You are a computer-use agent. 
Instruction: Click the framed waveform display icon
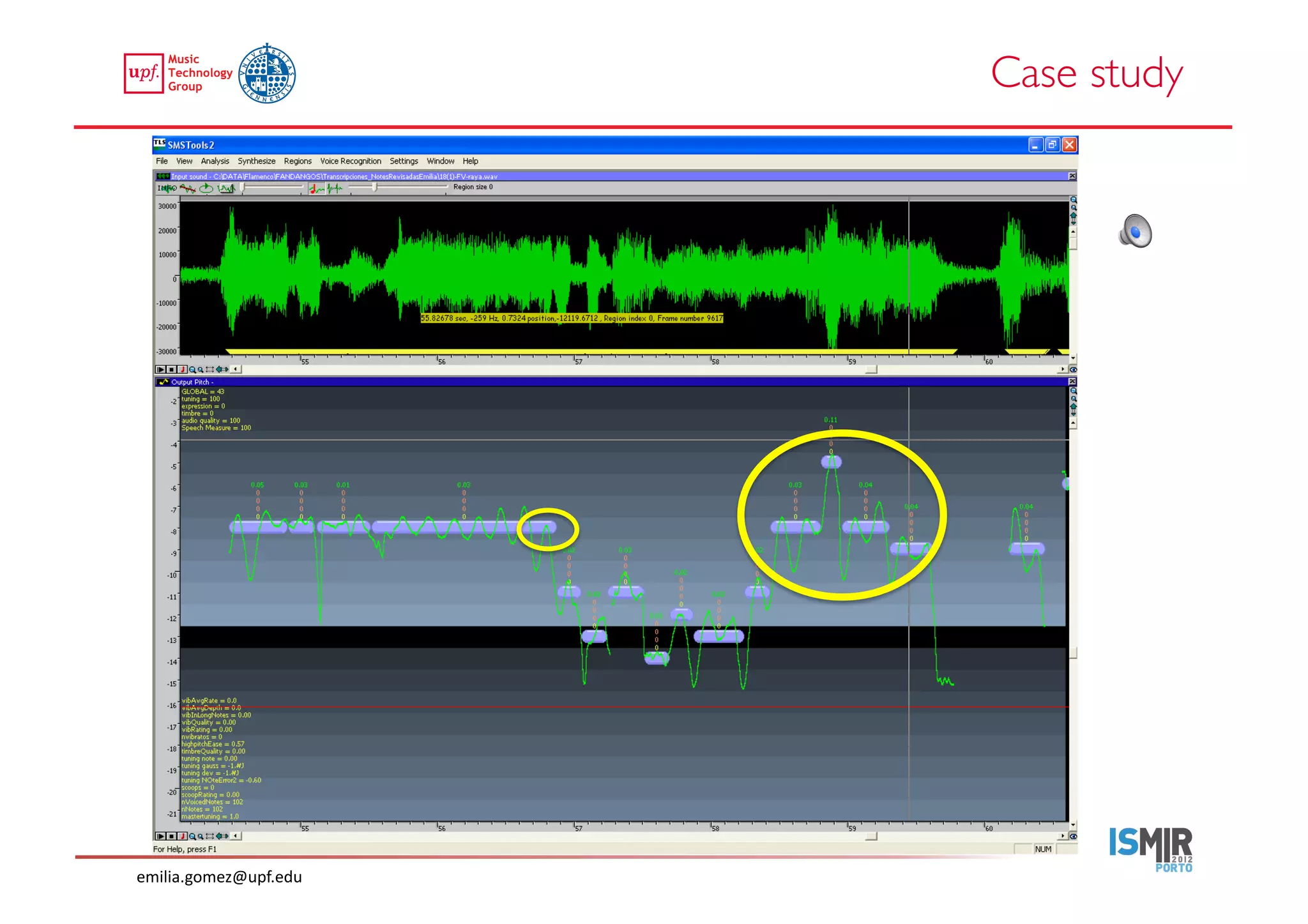tap(226, 188)
